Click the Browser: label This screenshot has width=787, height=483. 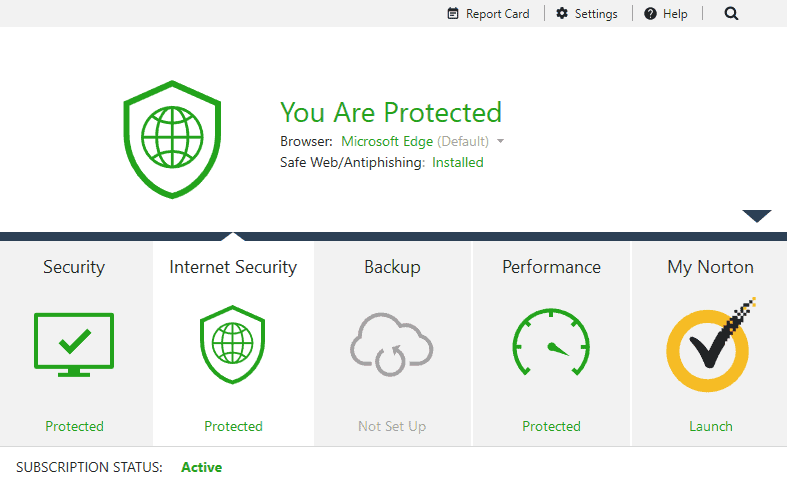click(306, 142)
